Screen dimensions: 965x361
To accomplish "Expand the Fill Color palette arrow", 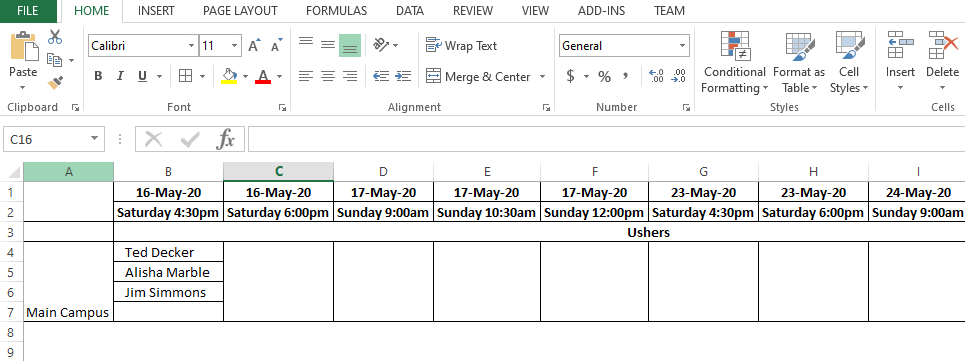I will click(245, 76).
